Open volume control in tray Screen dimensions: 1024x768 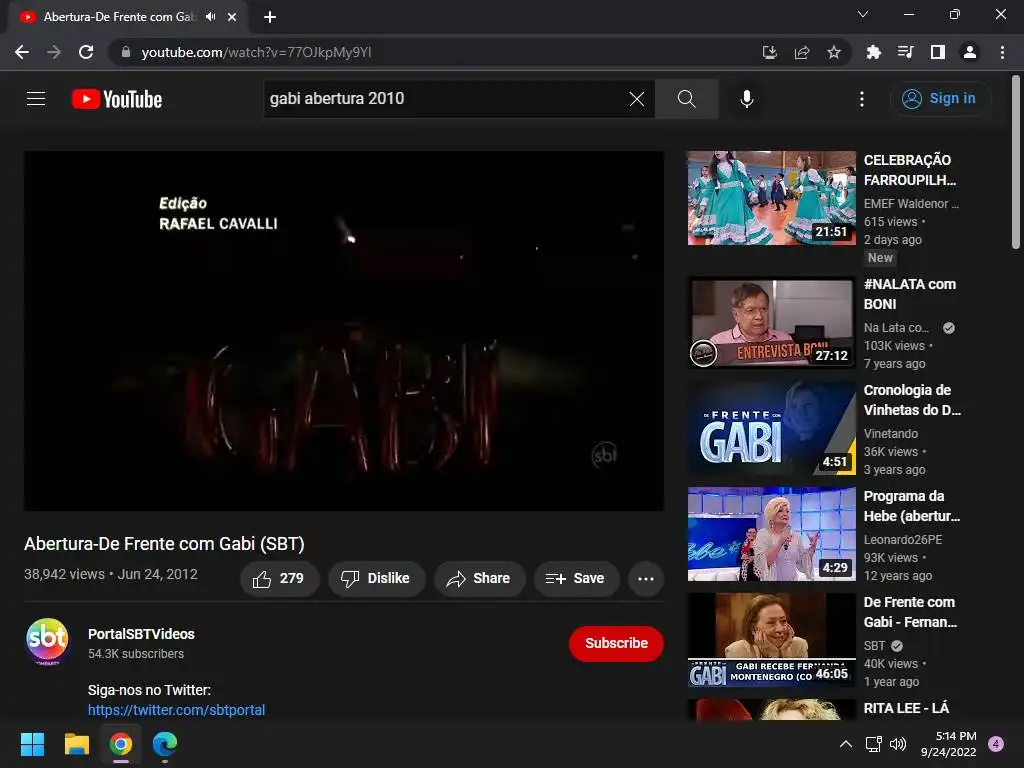pyautogui.click(x=899, y=744)
